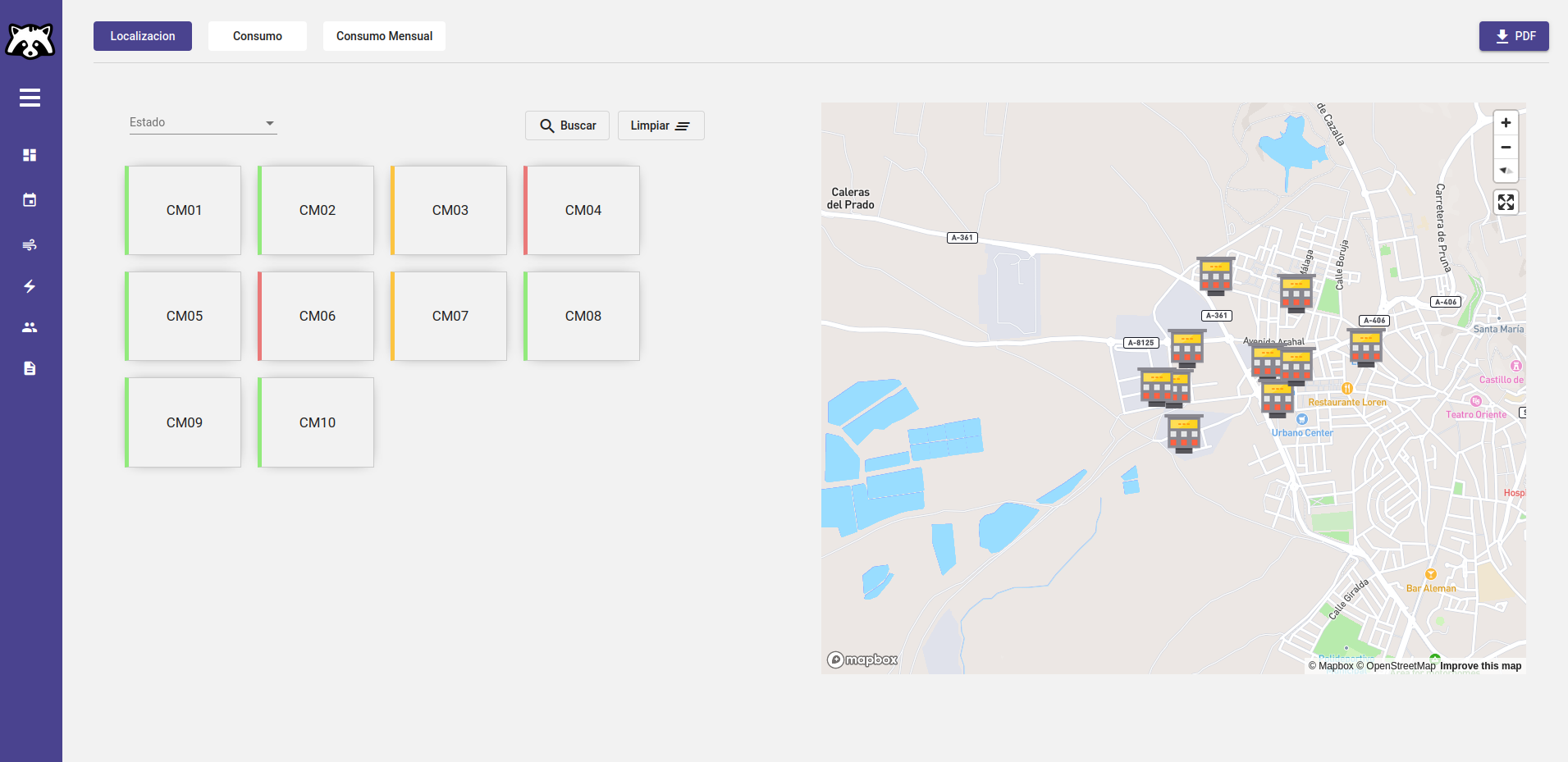Image resolution: width=1568 pixels, height=762 pixels.
Task: Click the Teatro Oriente map label
Action: [x=1476, y=414]
